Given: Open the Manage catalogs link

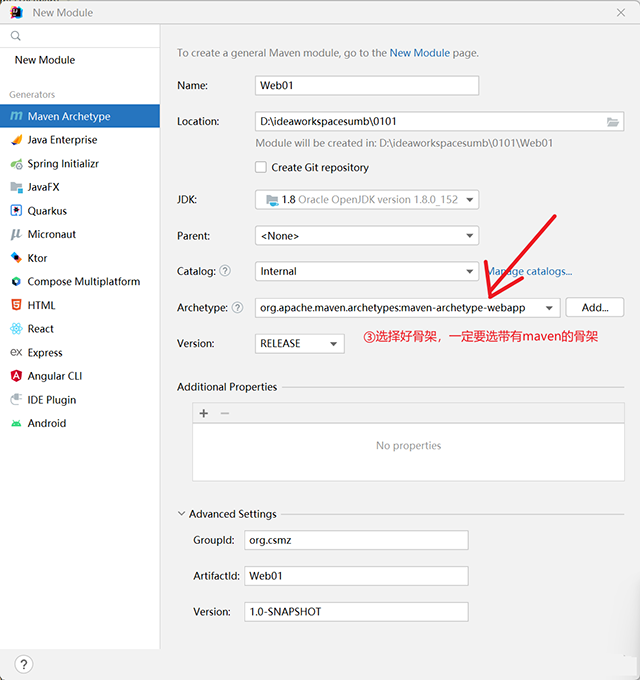Looking at the screenshot, I should 529,271.
